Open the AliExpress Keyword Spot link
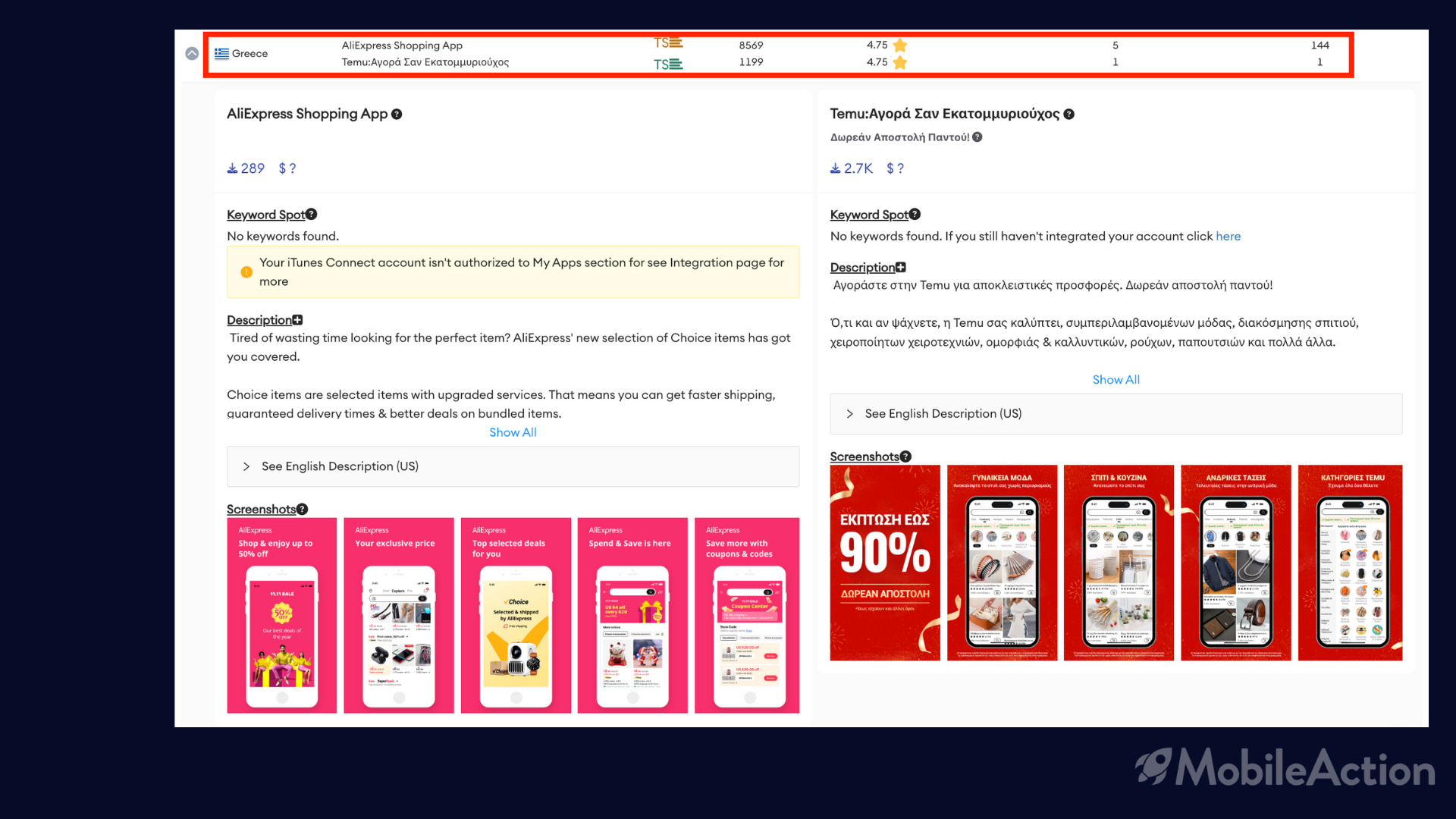Image resolution: width=1456 pixels, height=819 pixels. click(266, 215)
